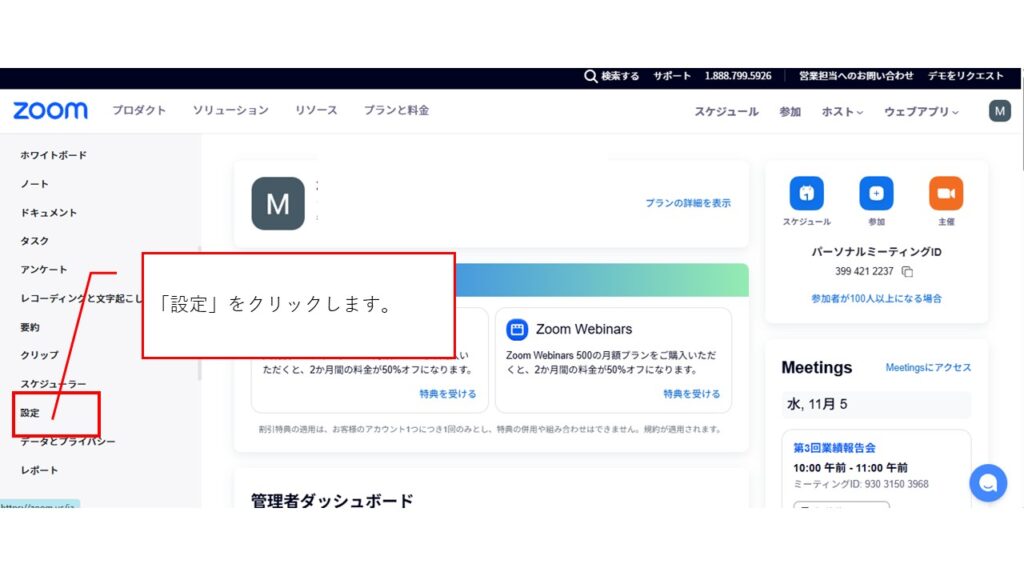
Task: Click the orange Host video camera icon
Action: pos(945,193)
